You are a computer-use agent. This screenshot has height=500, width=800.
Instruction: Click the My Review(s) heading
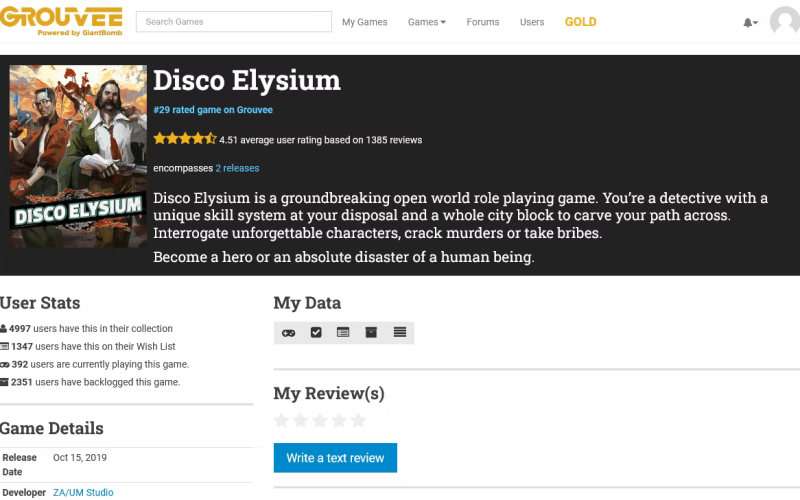(x=329, y=393)
